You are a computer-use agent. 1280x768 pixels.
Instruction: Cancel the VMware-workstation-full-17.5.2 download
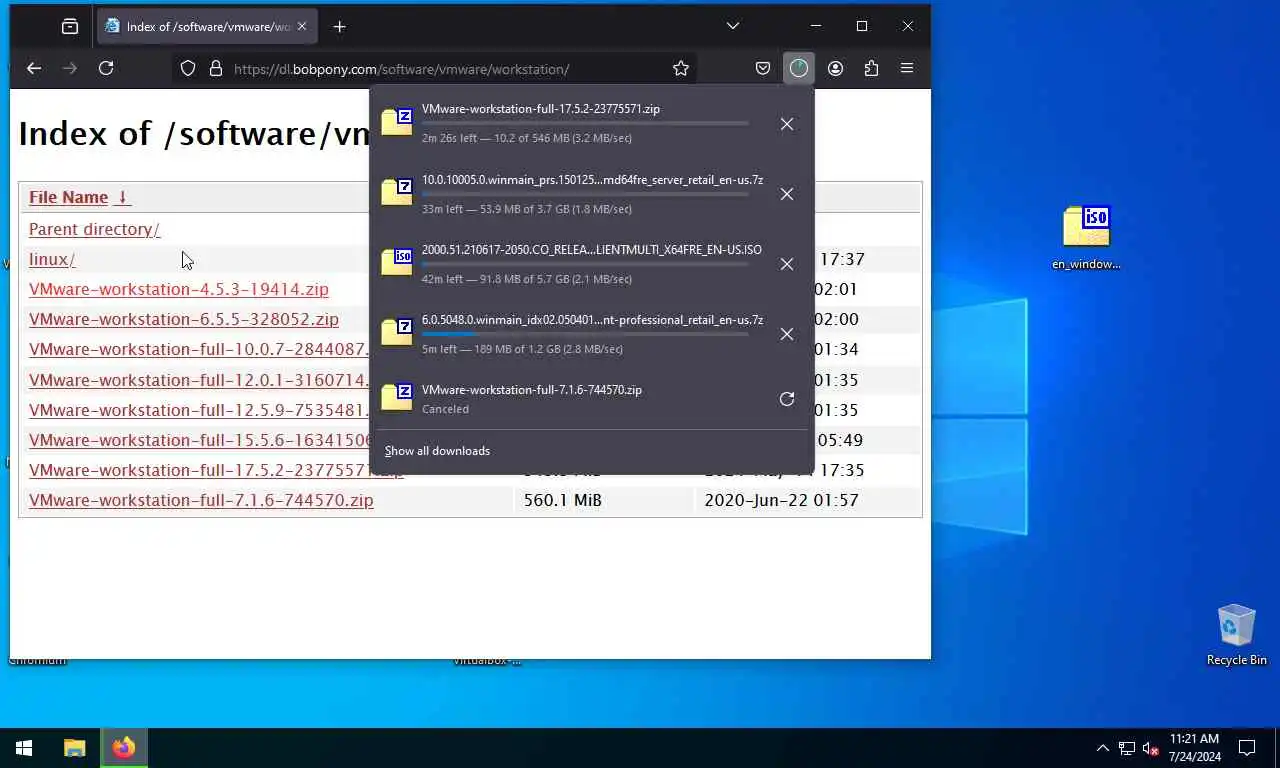click(x=787, y=124)
